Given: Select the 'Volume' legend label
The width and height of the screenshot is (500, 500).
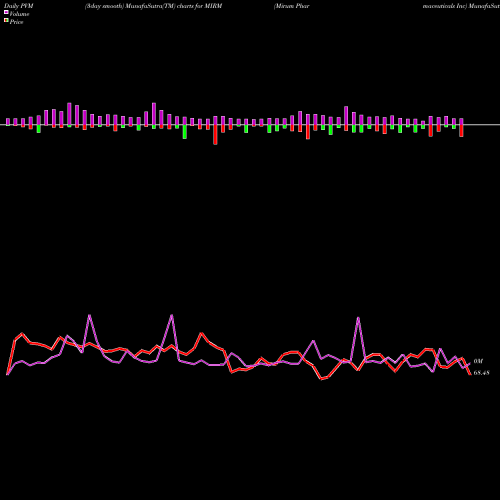Looking at the screenshot, I should point(19,14).
